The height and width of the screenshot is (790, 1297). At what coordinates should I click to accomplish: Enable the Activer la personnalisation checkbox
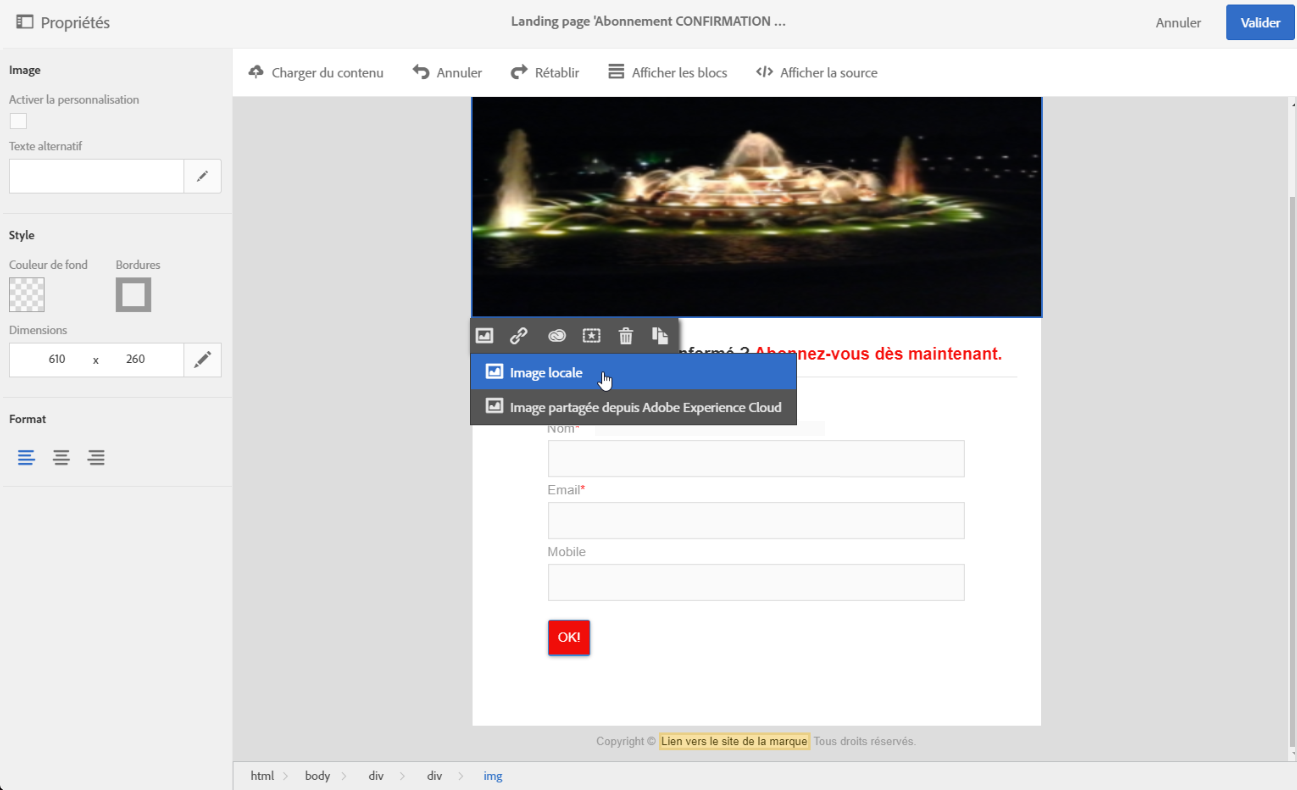[18, 121]
